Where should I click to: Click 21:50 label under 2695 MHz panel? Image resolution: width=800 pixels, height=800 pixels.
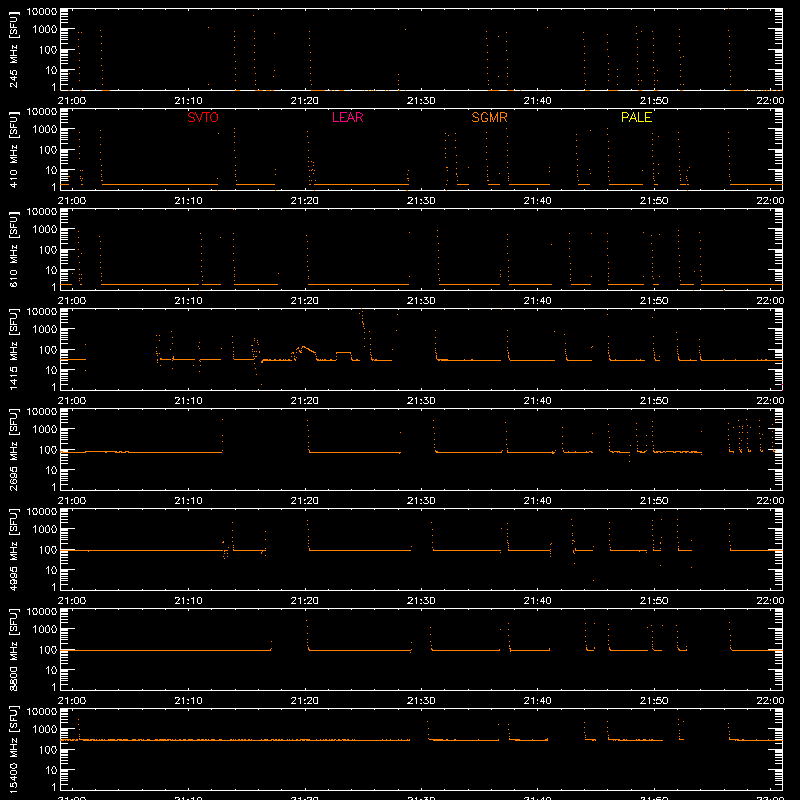(x=654, y=501)
